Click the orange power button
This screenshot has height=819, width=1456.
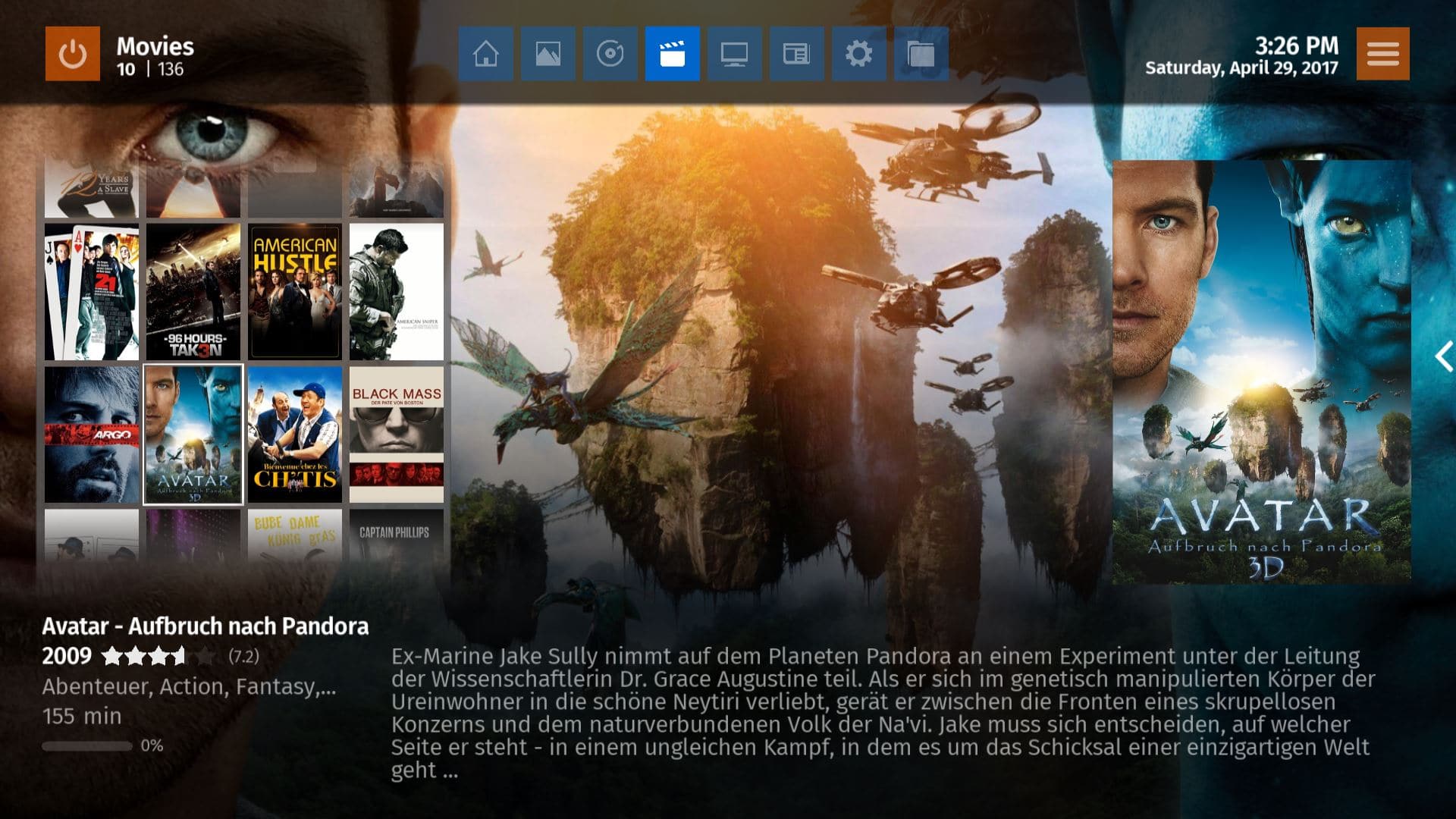(72, 53)
